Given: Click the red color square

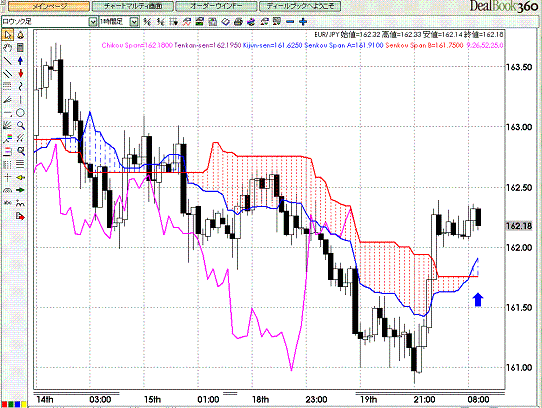Looking at the screenshot, I should point(4,404).
